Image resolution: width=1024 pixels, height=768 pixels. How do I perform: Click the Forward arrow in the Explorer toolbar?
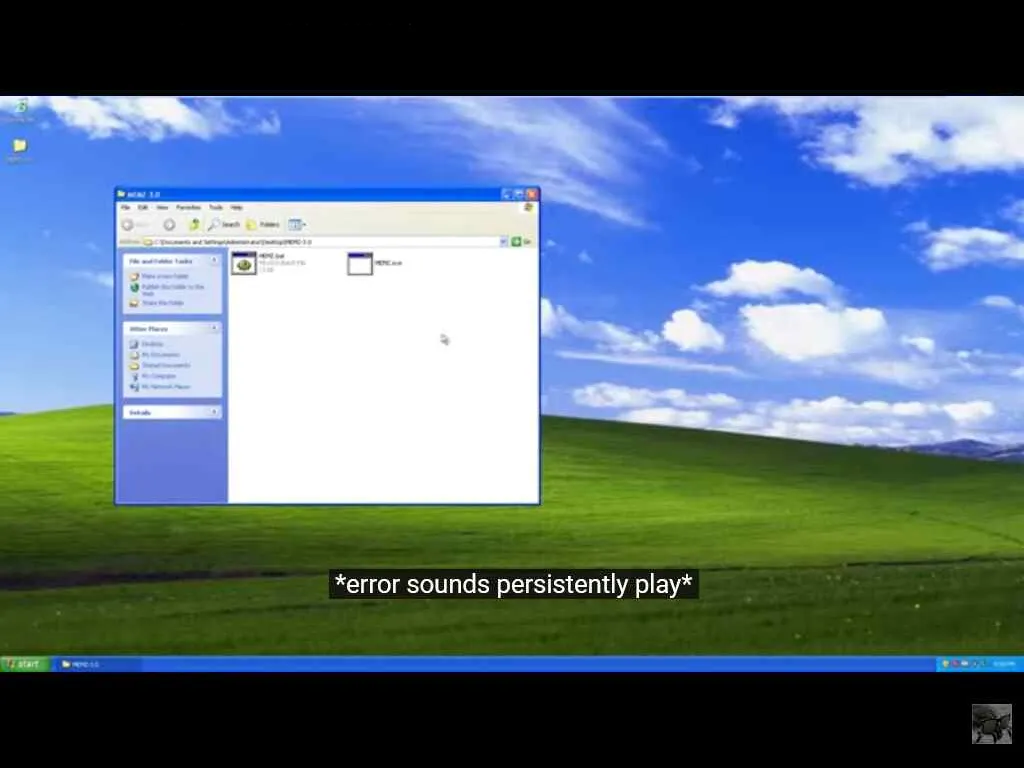click(169, 225)
